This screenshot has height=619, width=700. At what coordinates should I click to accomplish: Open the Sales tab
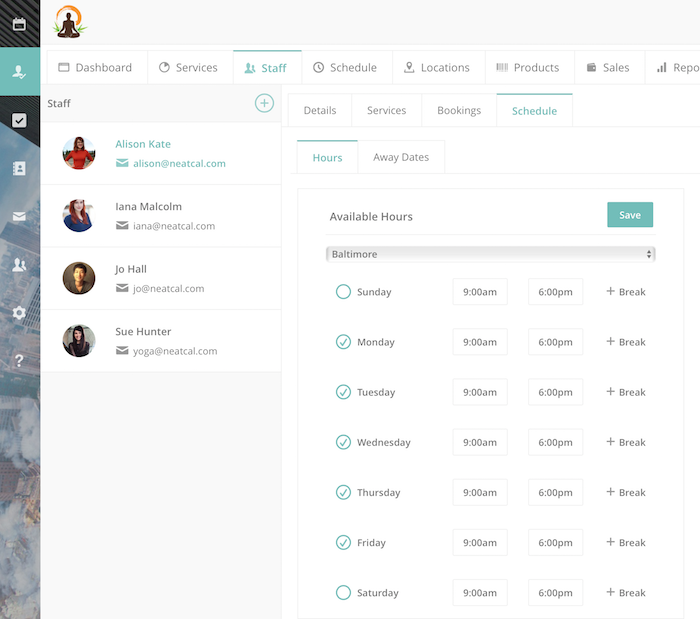(610, 67)
